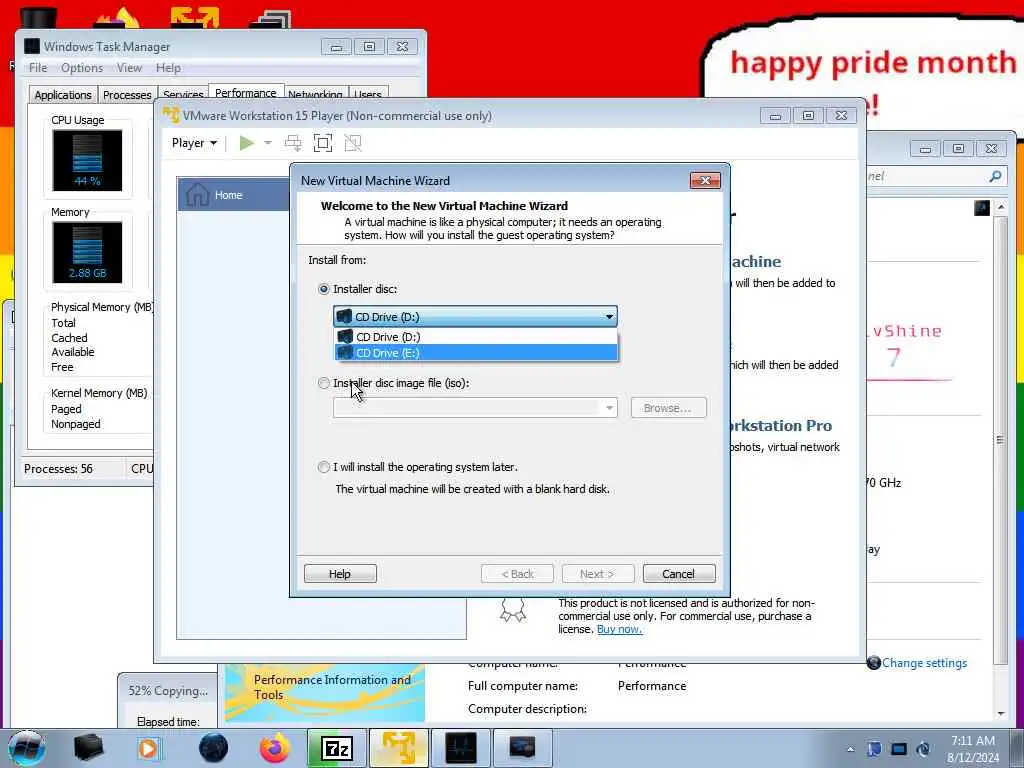Click the disabled ISO path combo box
1024x768 pixels.
(x=475, y=408)
